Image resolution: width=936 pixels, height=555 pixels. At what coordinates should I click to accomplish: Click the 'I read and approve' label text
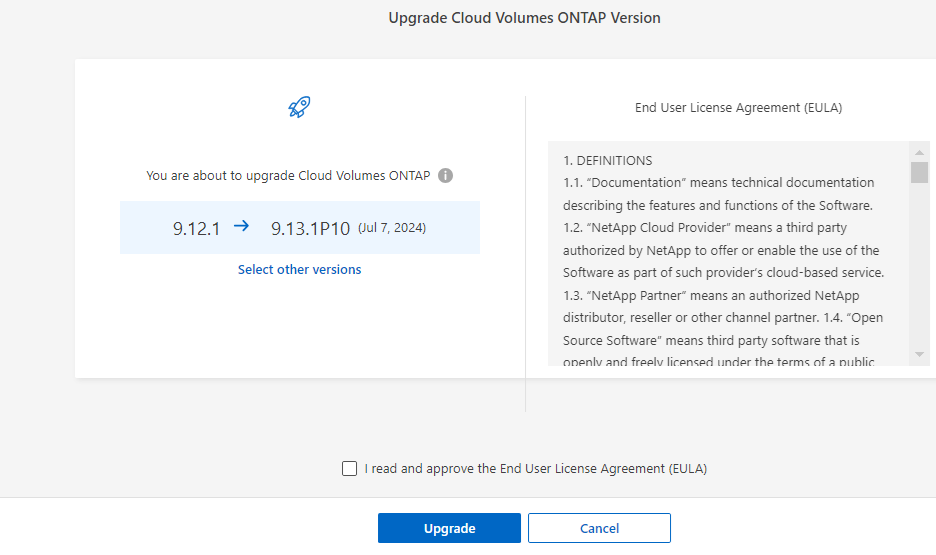pos(535,468)
